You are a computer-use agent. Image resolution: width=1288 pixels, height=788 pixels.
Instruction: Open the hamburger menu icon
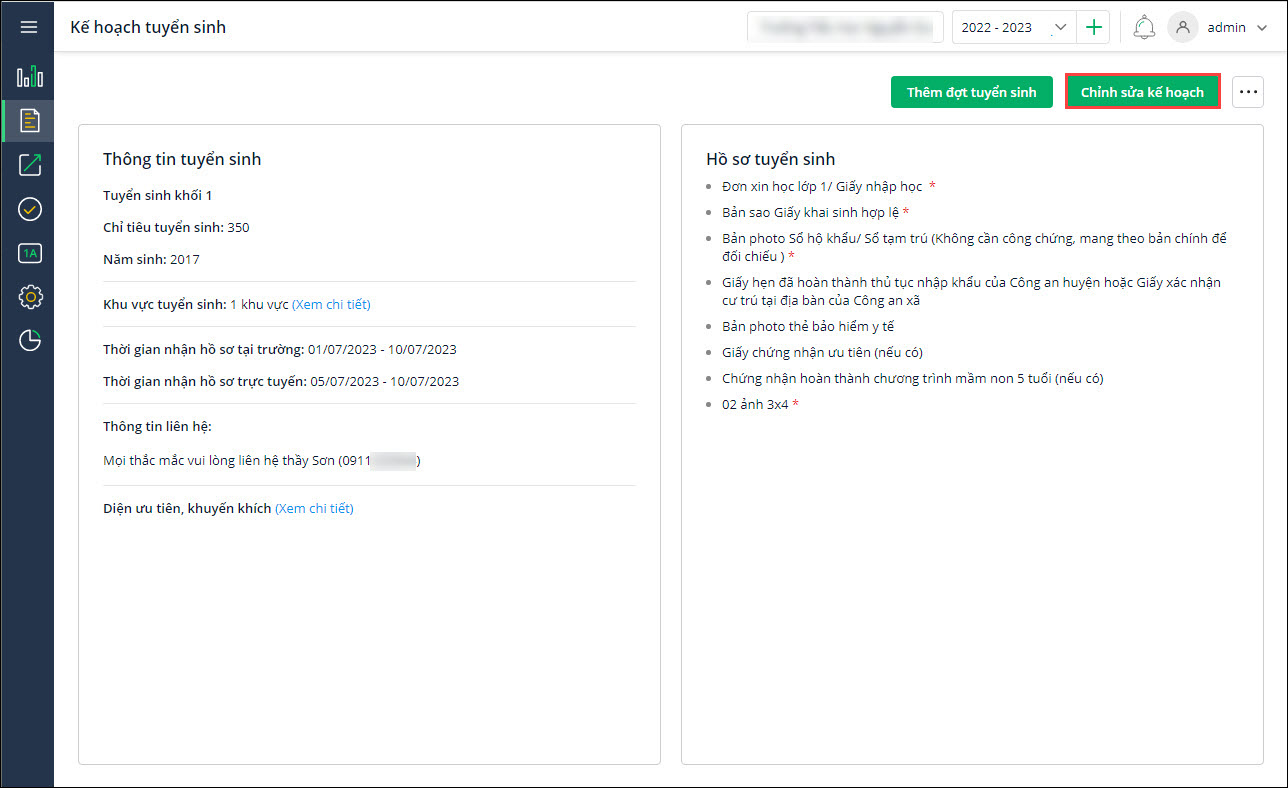click(28, 27)
